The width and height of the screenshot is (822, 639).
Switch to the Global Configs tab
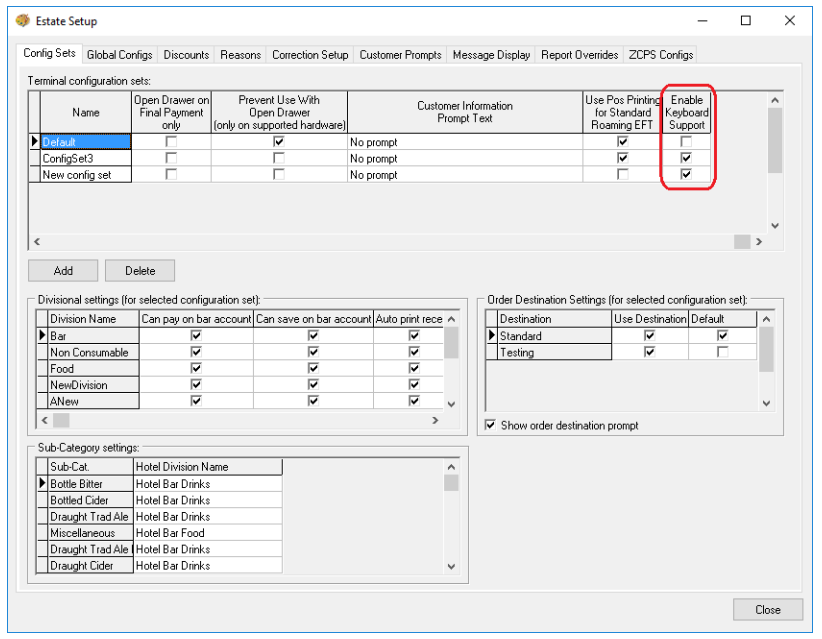120,55
